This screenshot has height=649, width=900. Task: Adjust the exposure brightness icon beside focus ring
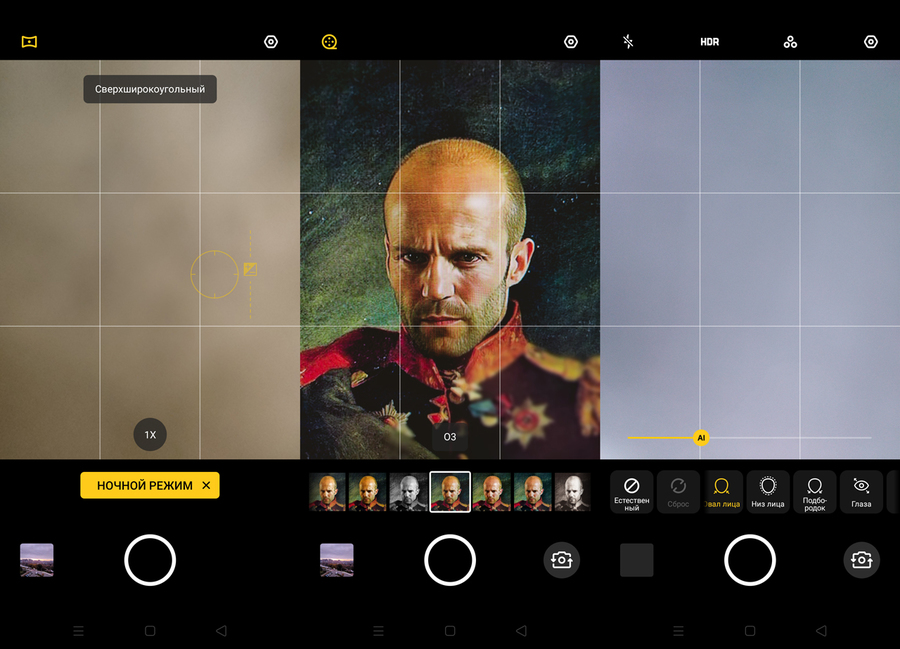pos(250,269)
